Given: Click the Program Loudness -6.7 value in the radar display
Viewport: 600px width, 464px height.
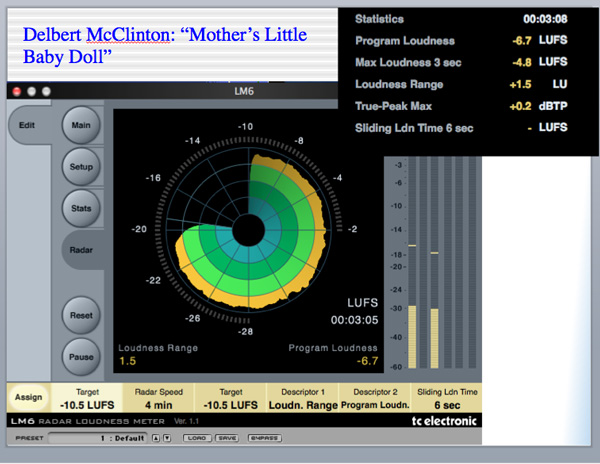Looking at the screenshot, I should (x=367, y=361).
